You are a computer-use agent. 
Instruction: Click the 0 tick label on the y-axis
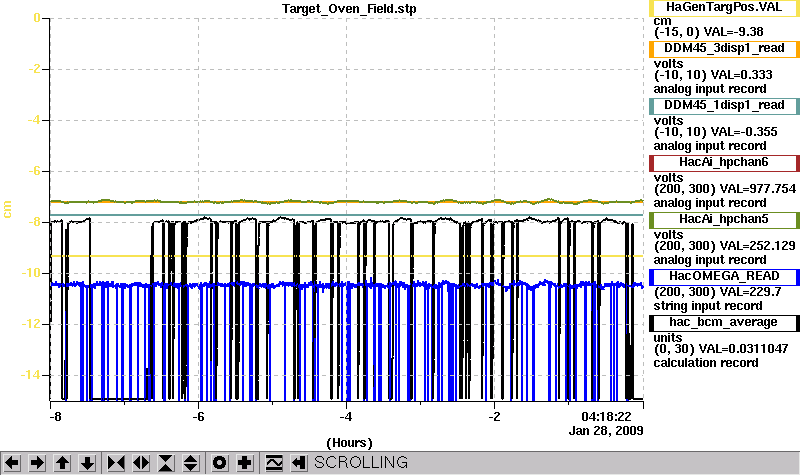37,18
